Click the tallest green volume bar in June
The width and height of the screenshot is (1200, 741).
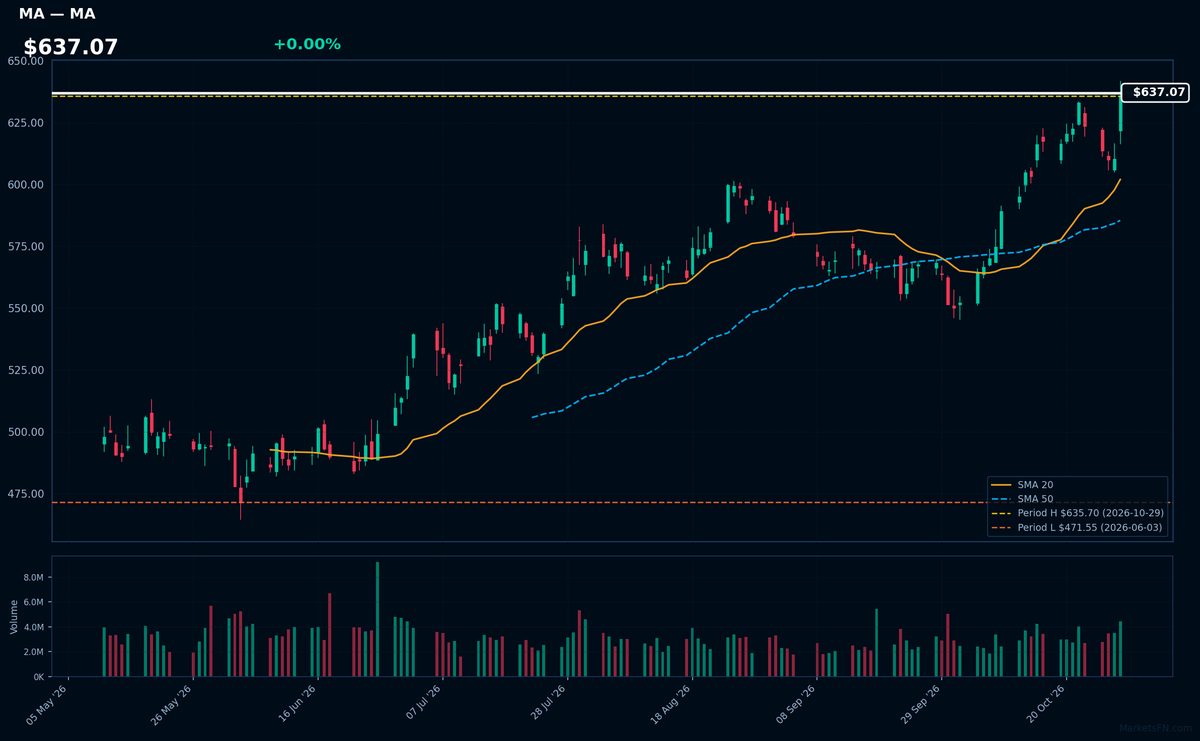pos(377,619)
